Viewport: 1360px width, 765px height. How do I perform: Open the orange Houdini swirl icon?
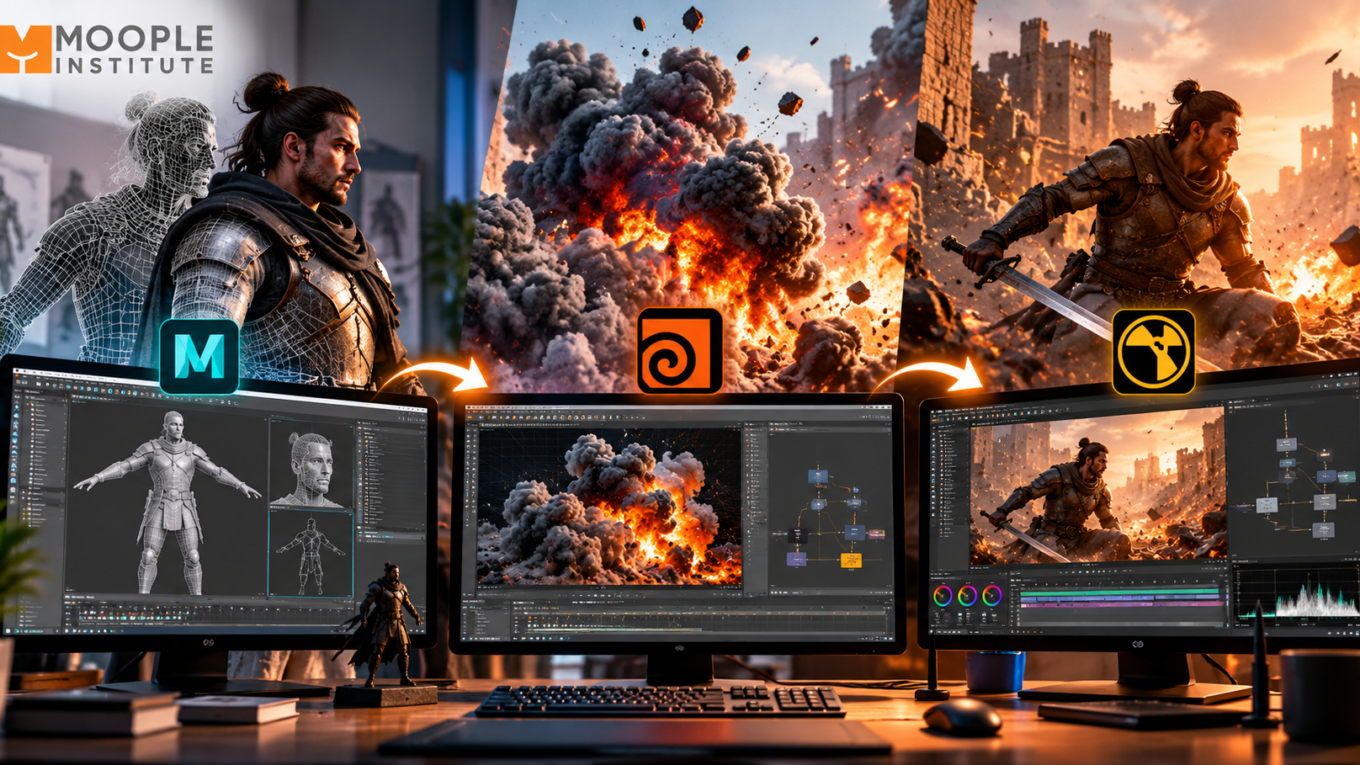coord(680,351)
